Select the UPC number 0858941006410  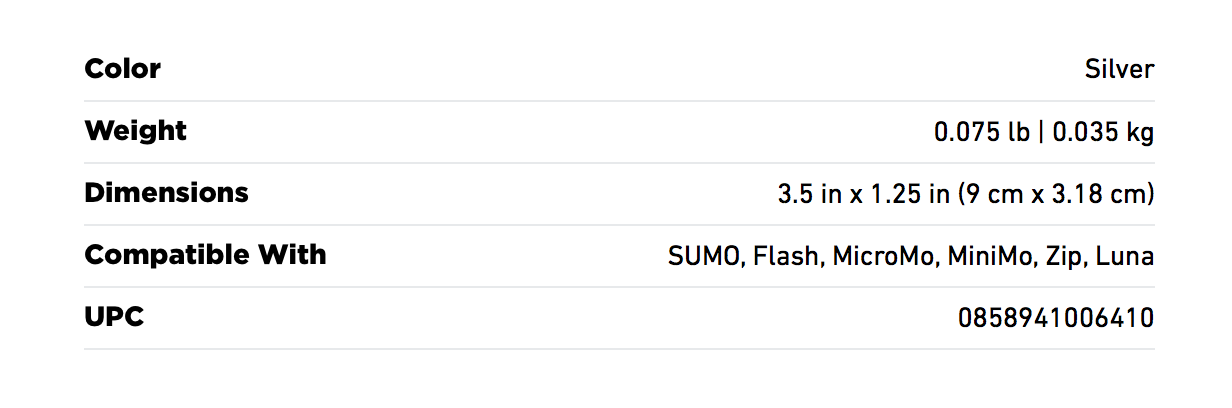tap(1056, 318)
